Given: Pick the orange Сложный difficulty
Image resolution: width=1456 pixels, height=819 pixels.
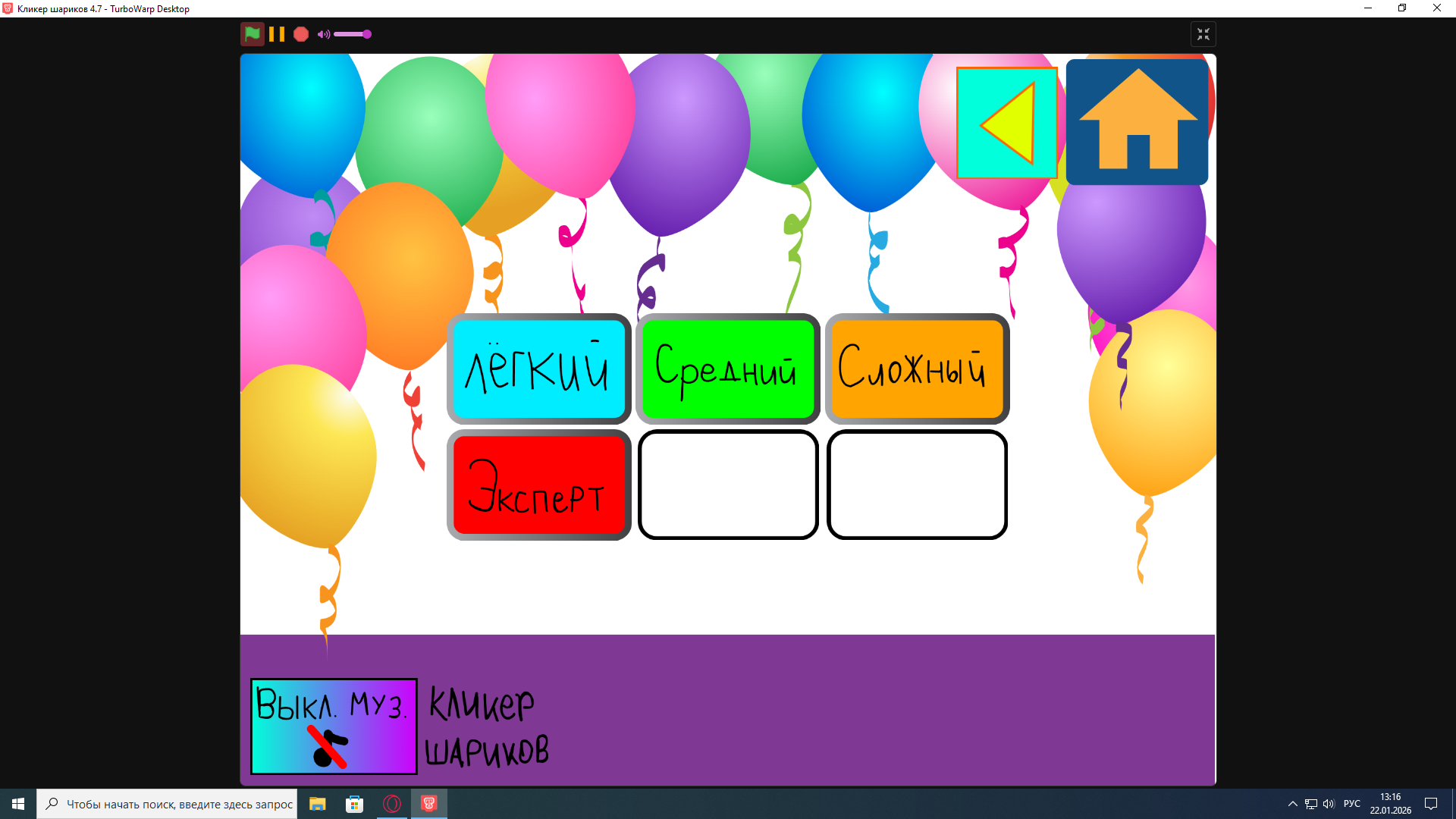Looking at the screenshot, I should tap(917, 369).
